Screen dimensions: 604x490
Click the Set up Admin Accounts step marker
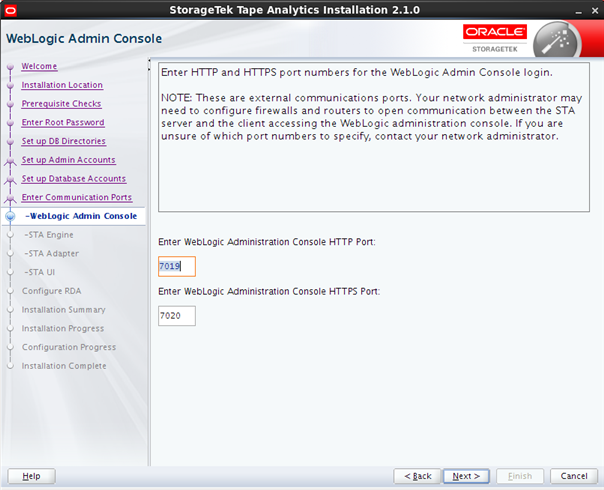click(x=10, y=161)
